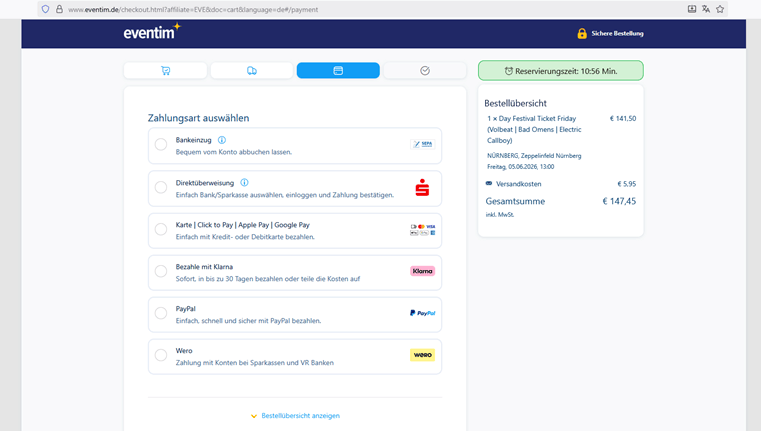The image size is (761, 431).
Task: Expand Bestellübersicht anzeigen
Action: click(x=300, y=415)
